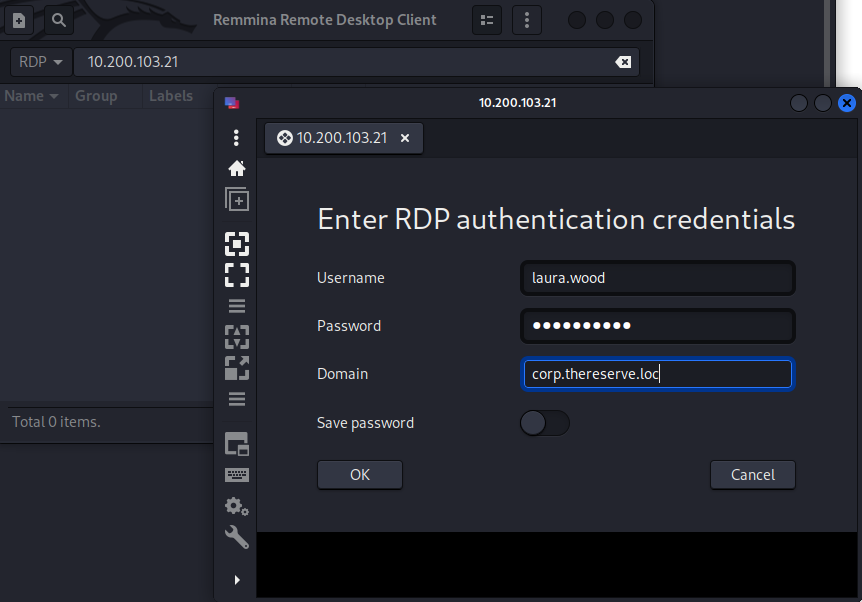Click the scaled mode icon

(237, 368)
